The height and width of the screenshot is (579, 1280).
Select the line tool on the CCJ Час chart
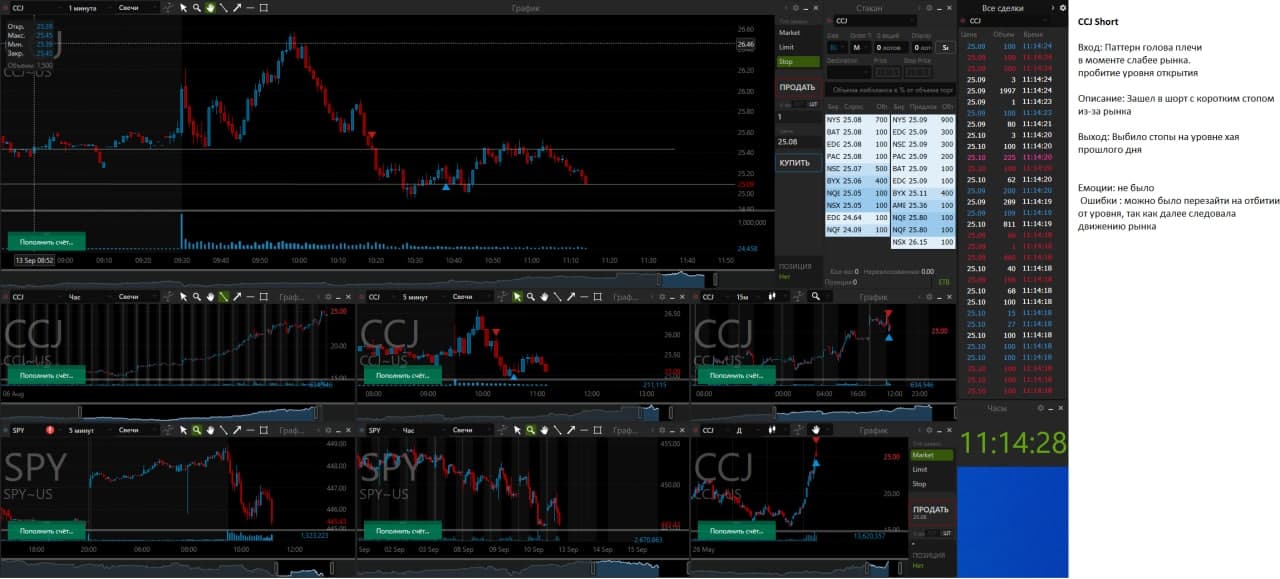[x=223, y=296]
